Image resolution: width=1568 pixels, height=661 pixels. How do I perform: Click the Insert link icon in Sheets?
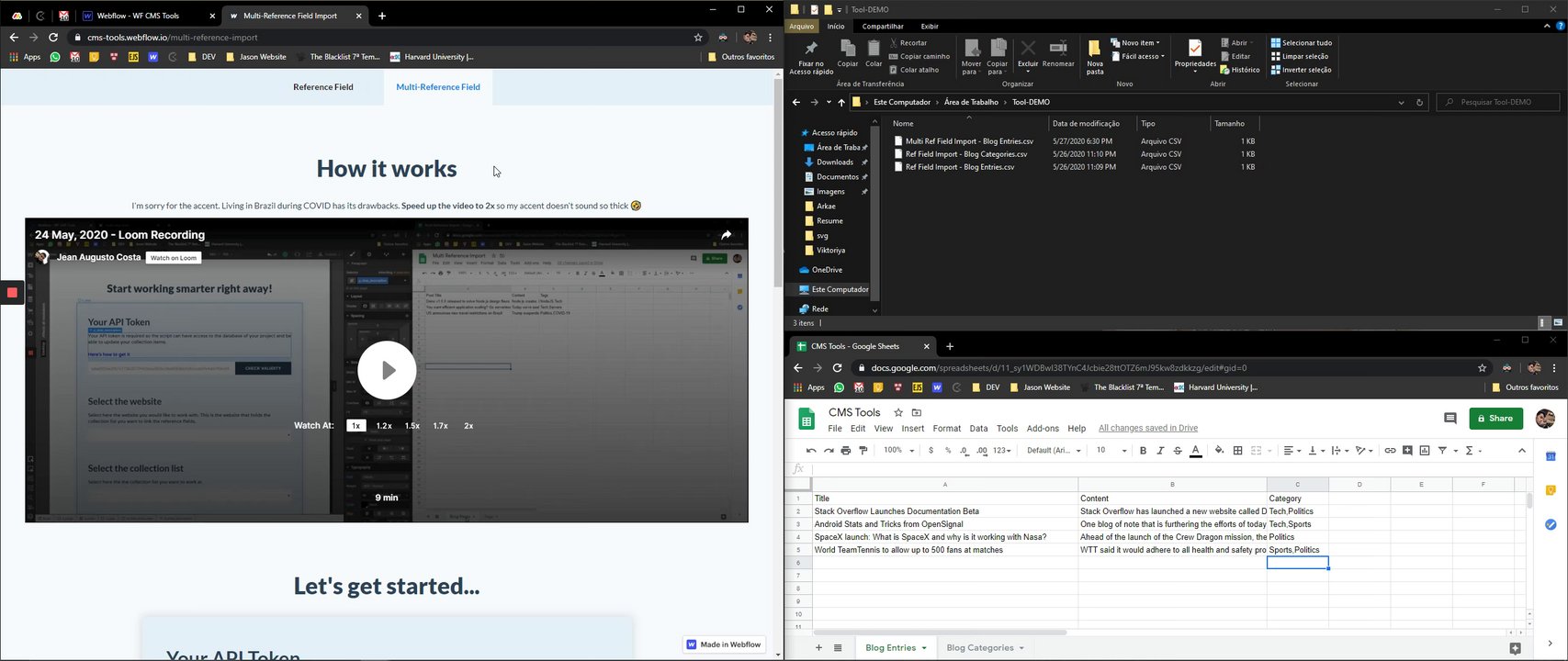(x=1390, y=451)
